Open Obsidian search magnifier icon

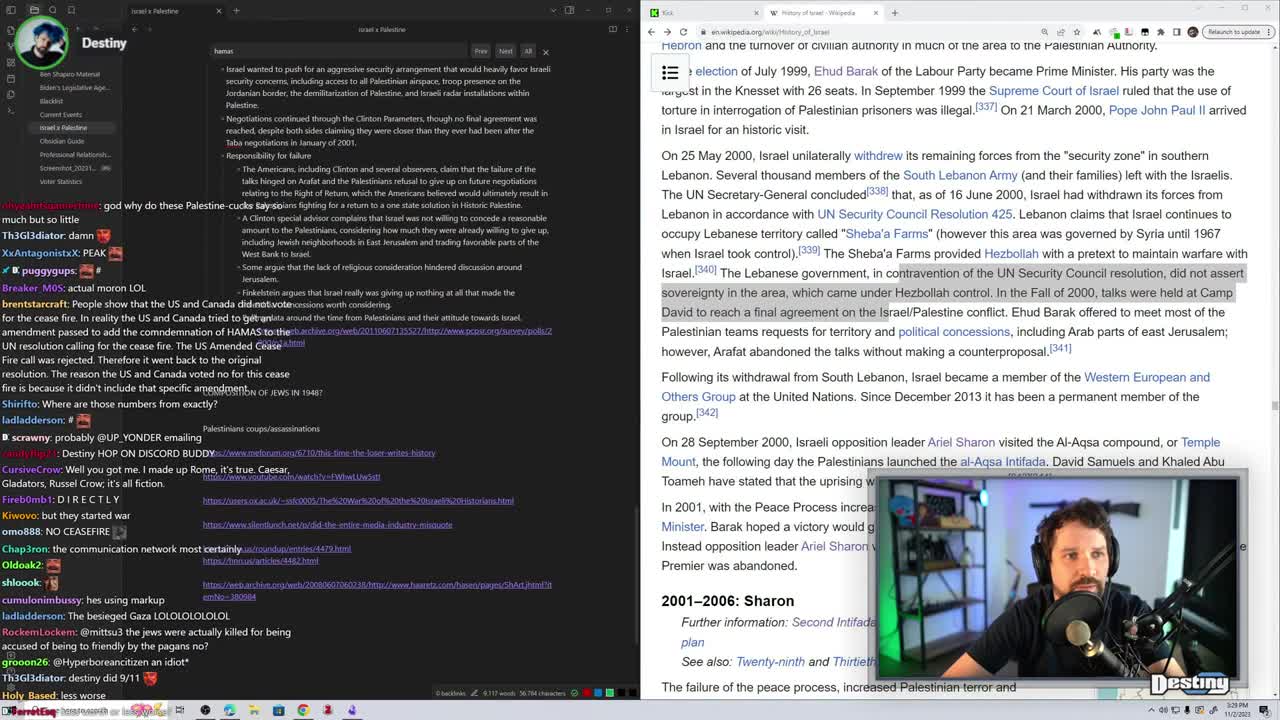[x=54, y=11]
